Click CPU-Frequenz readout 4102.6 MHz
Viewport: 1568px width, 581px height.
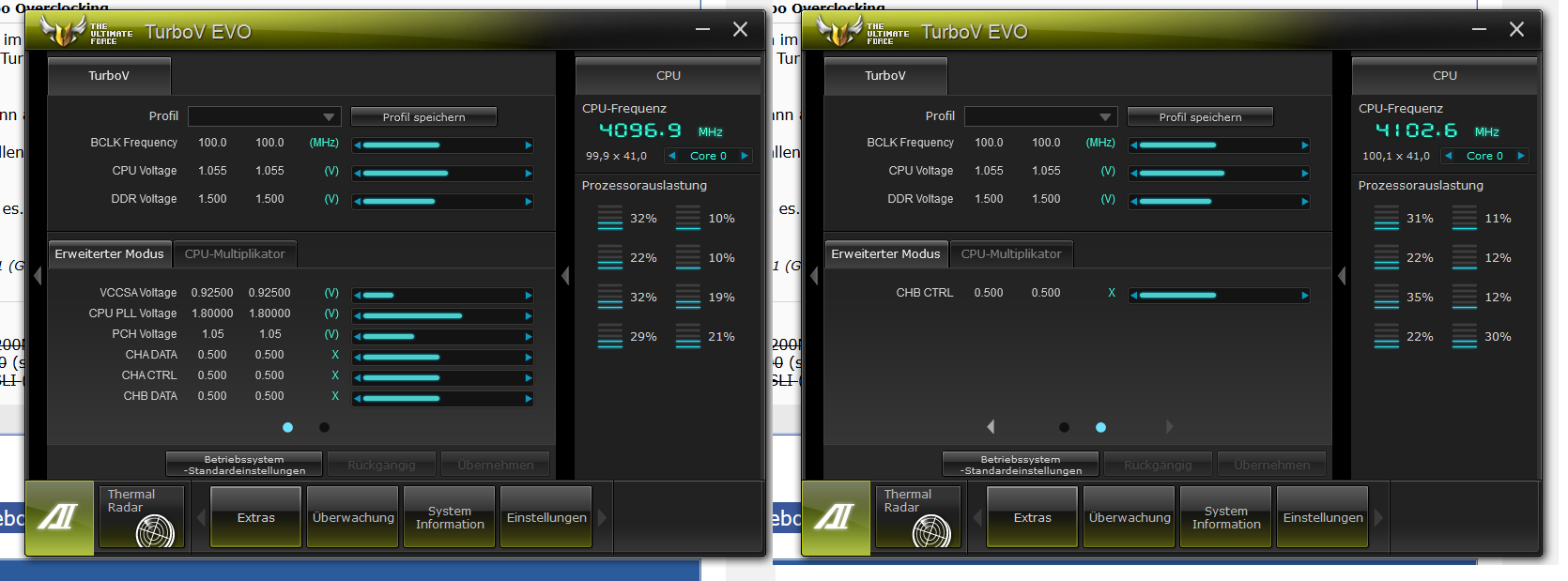(1437, 130)
